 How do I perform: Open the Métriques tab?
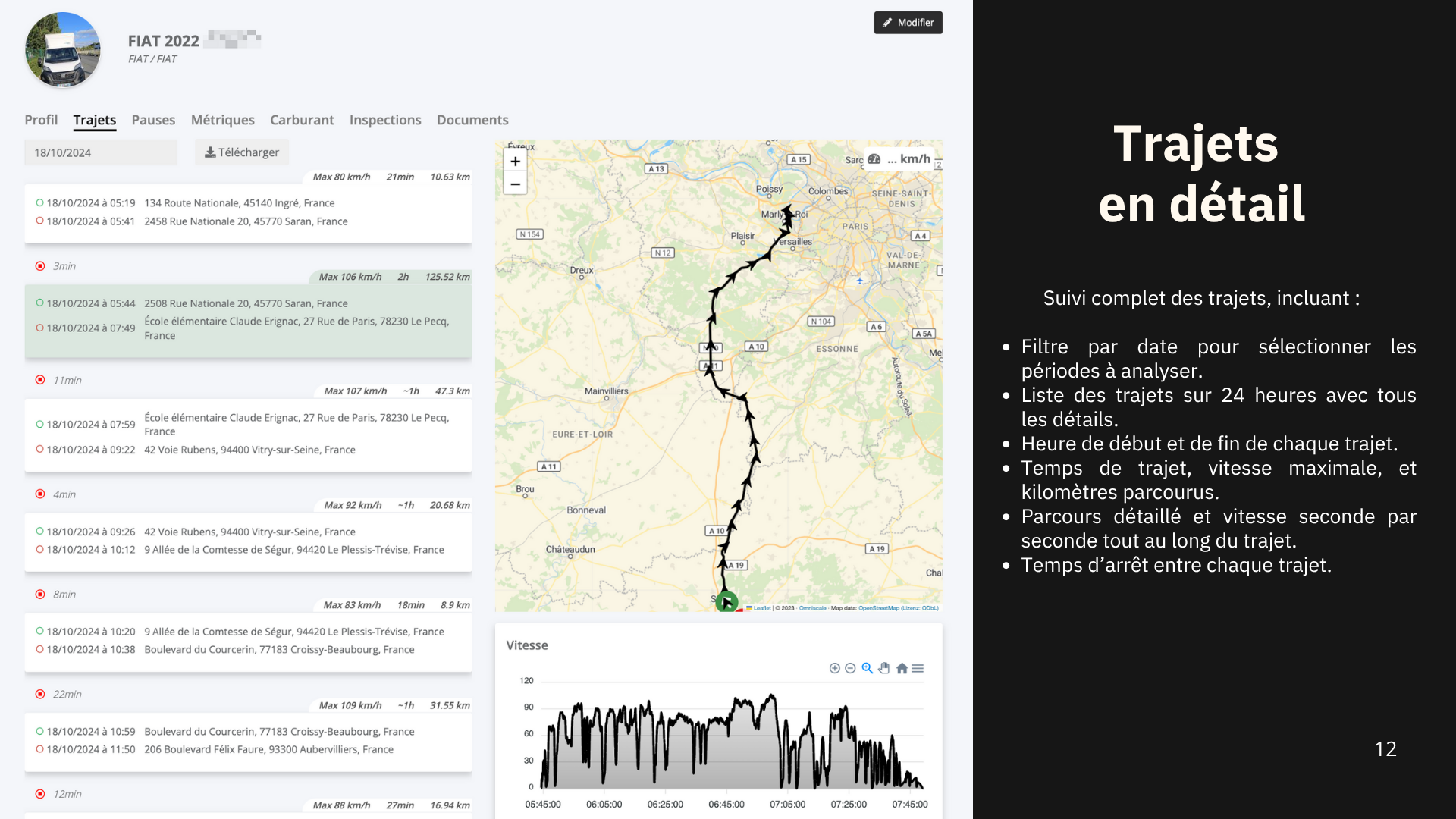pyautogui.click(x=222, y=120)
